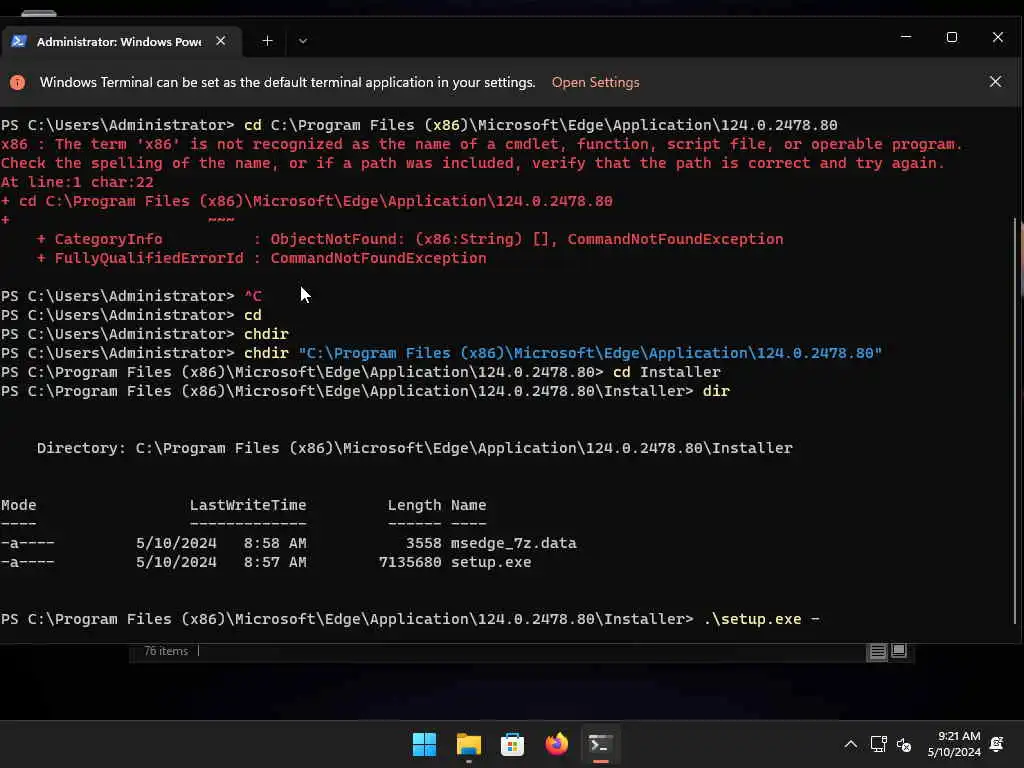Click the LastWriteTime column header

(x=248, y=505)
